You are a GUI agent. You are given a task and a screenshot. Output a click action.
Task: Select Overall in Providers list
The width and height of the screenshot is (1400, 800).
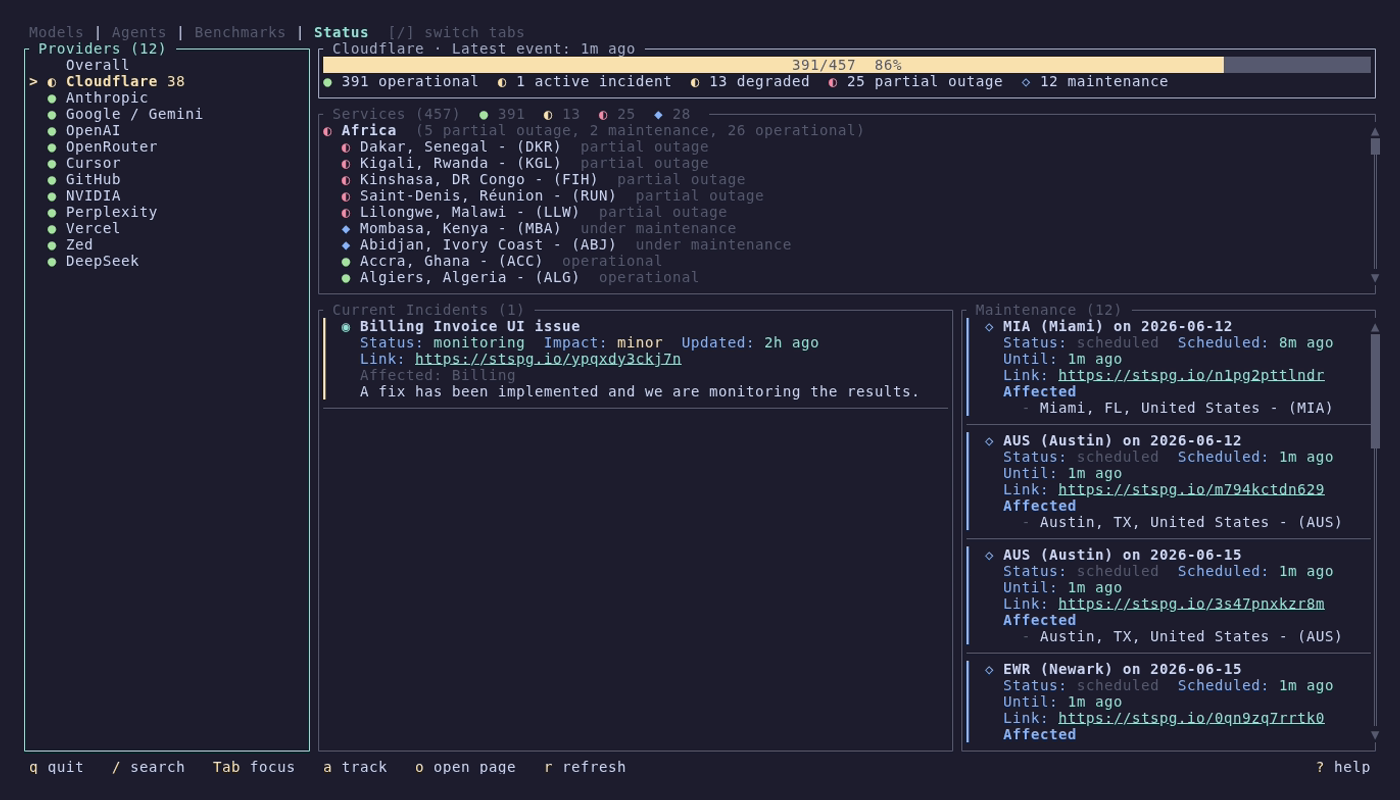(x=97, y=65)
